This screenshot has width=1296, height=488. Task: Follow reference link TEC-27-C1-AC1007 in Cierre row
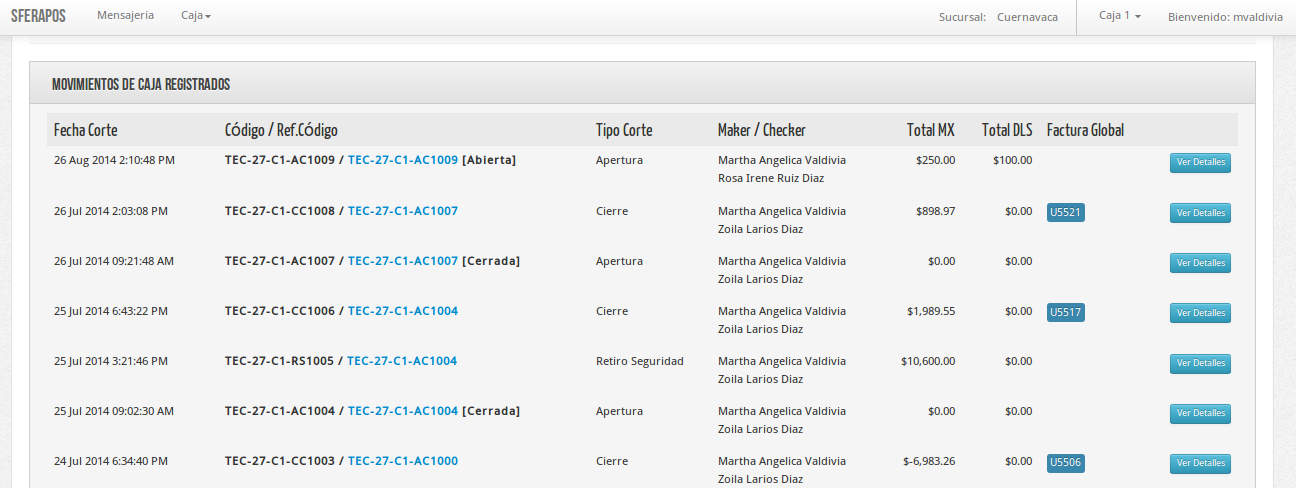402,211
